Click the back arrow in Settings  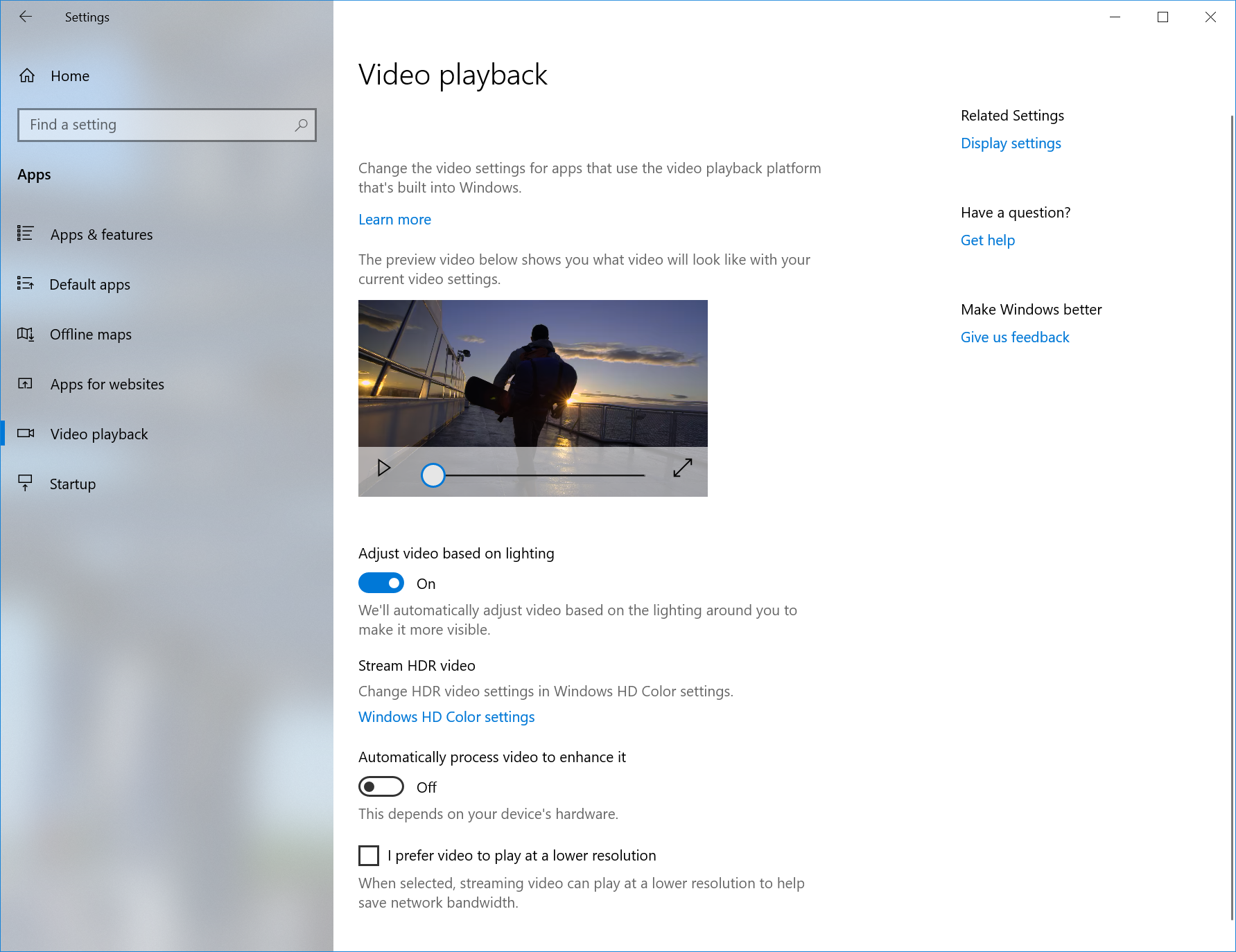click(25, 17)
